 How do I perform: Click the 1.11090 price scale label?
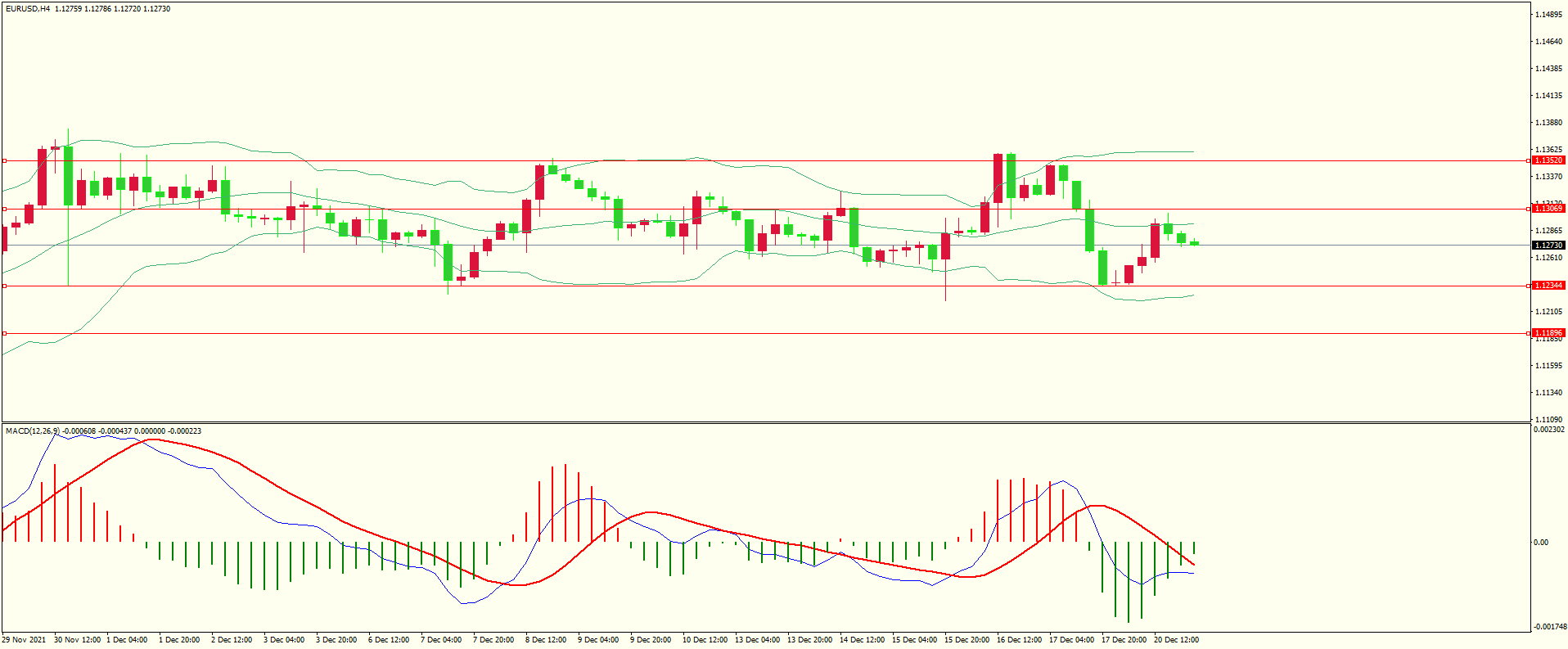tap(1549, 420)
